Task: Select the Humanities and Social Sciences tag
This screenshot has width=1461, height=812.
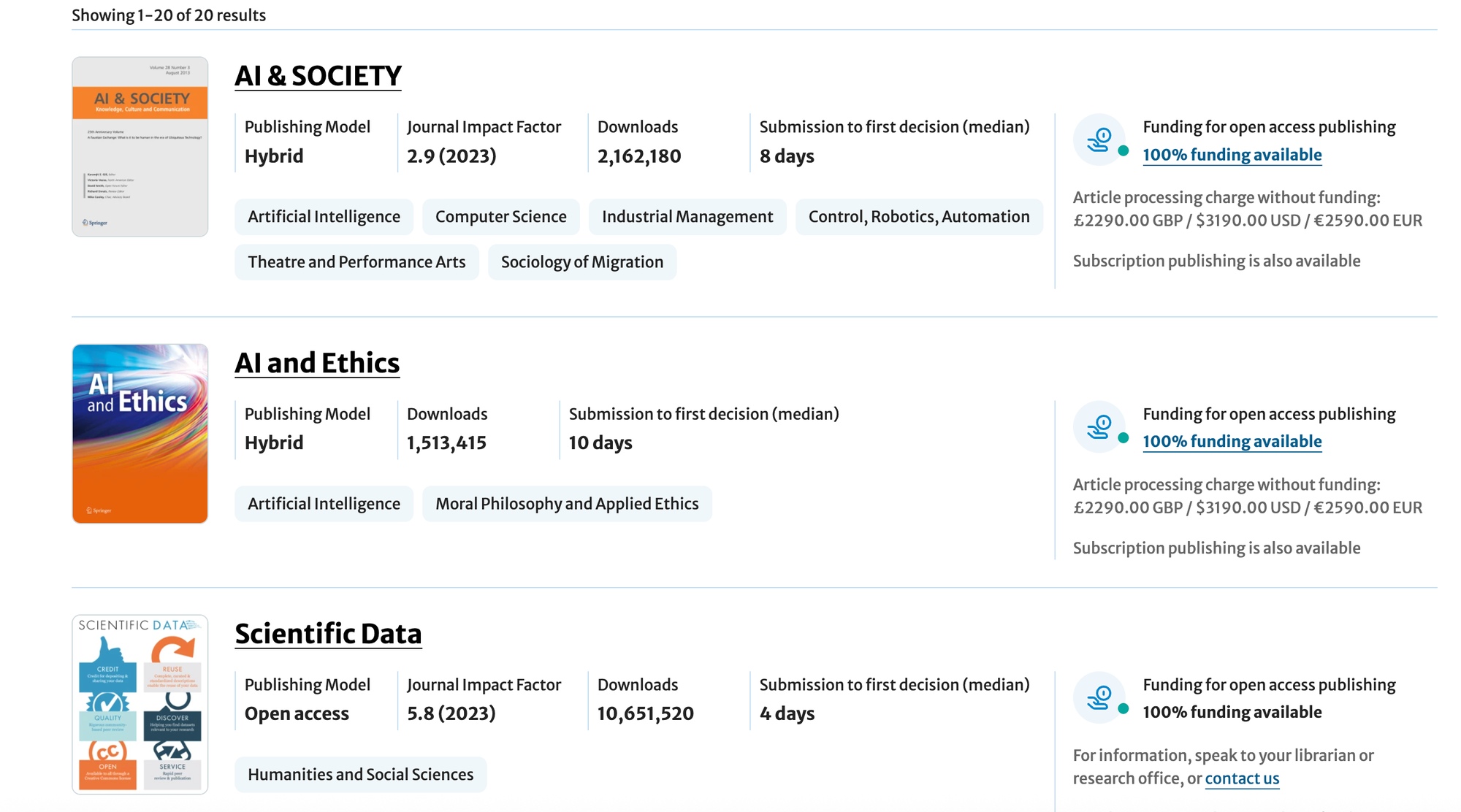Action: click(360, 775)
